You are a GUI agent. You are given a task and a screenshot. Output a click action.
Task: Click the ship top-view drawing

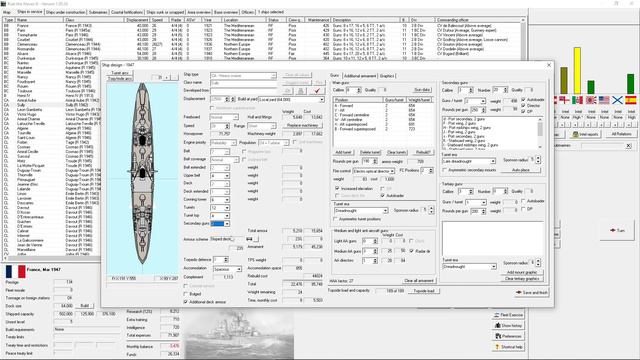click(142, 173)
